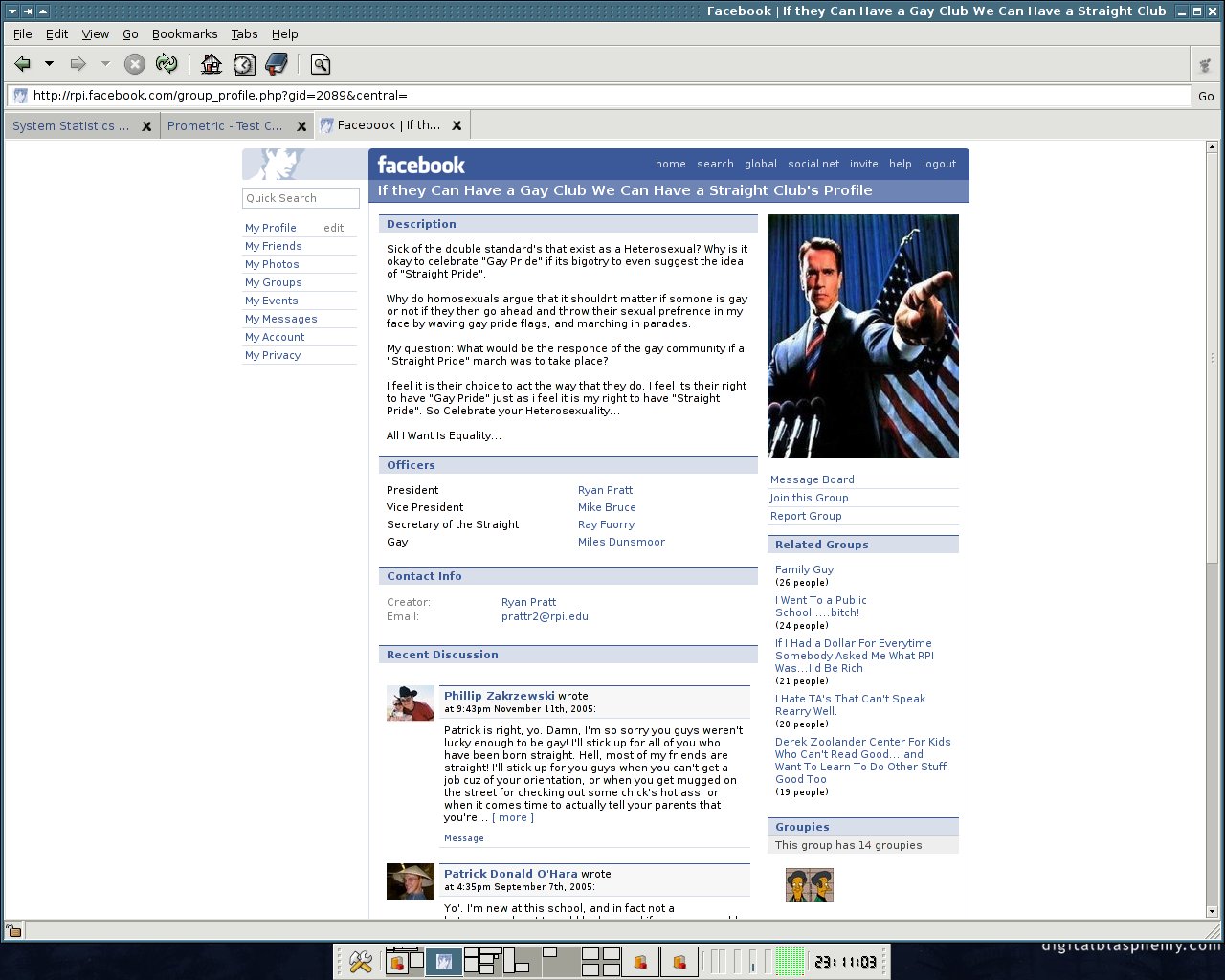Open My Account link
This screenshot has width=1225, height=980.
point(275,337)
